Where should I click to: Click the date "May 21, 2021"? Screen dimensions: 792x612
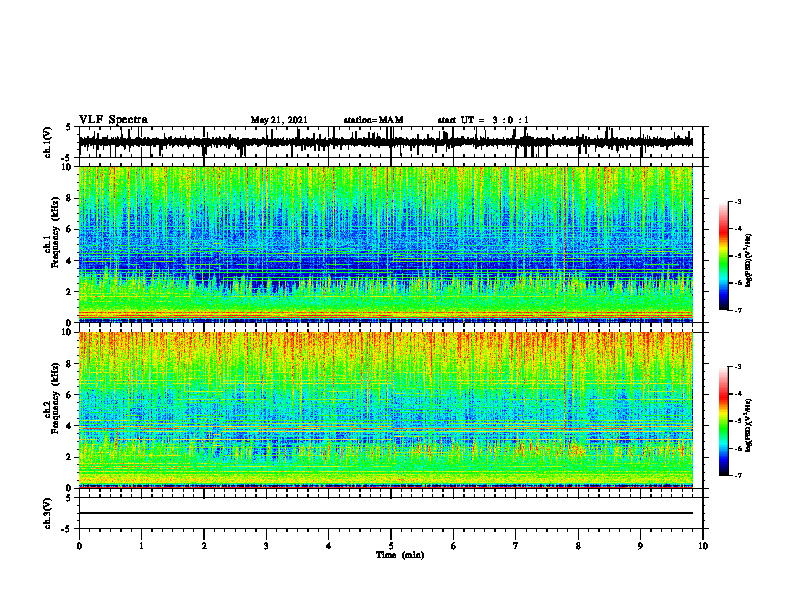tap(279, 120)
